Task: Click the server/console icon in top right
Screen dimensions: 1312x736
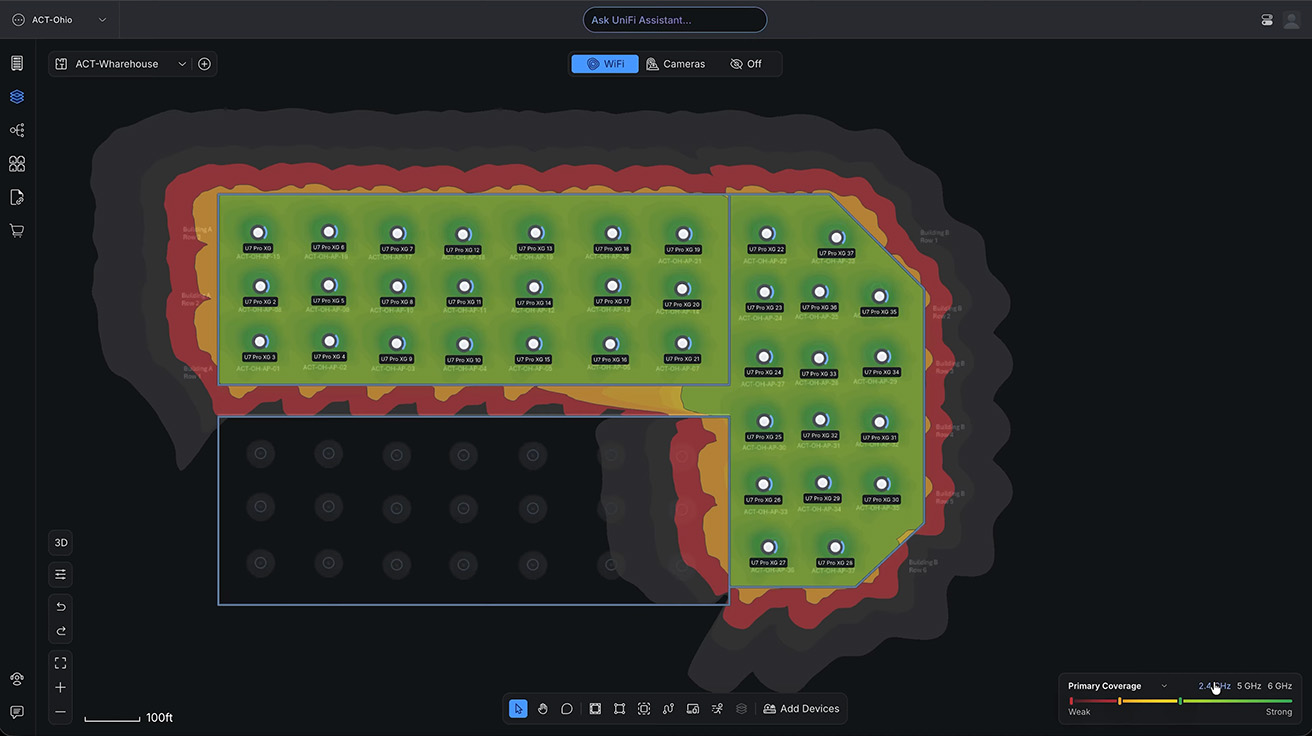Action: [x=1267, y=20]
